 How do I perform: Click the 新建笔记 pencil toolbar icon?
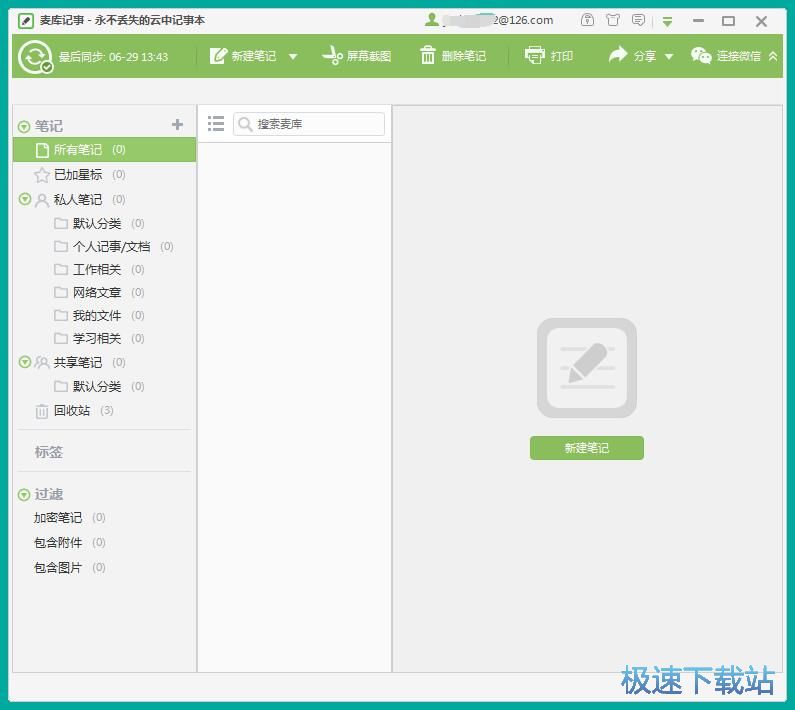tap(218, 56)
